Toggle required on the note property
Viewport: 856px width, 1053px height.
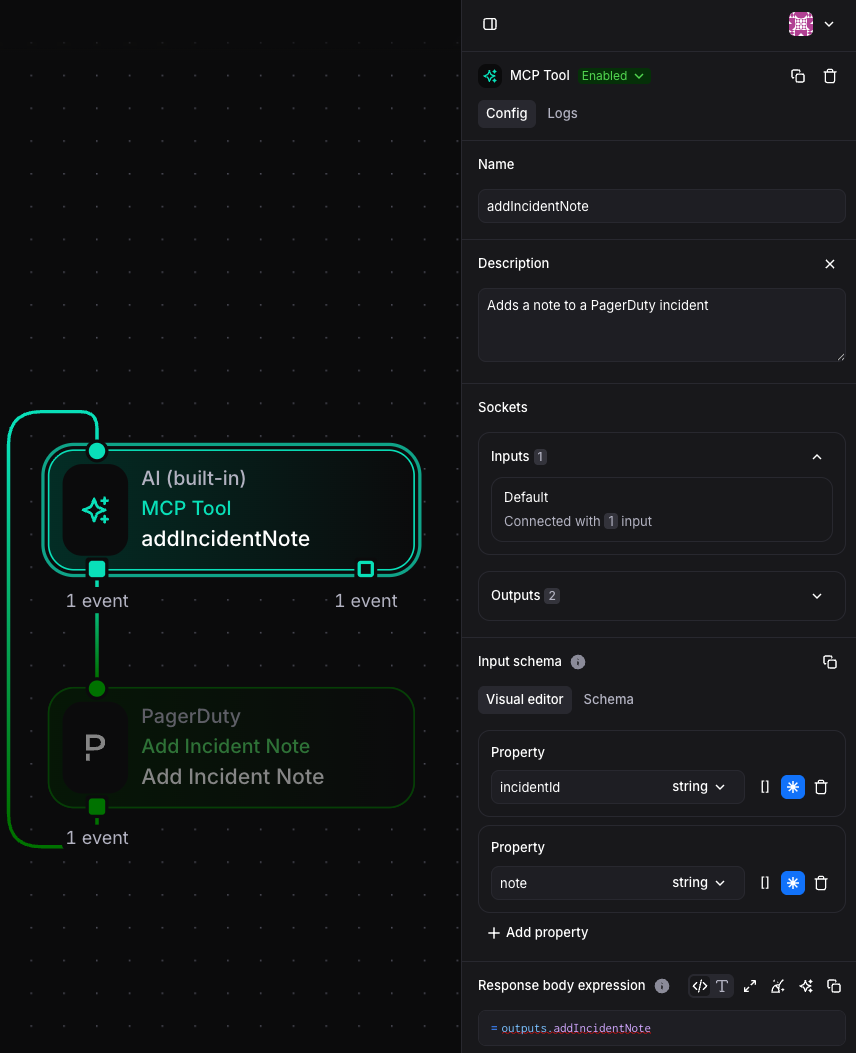click(792, 883)
